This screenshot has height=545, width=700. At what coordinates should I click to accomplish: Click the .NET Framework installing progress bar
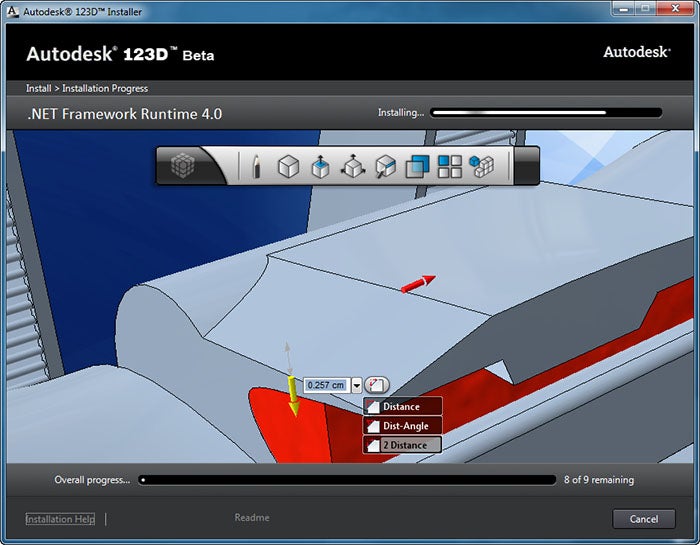click(546, 112)
